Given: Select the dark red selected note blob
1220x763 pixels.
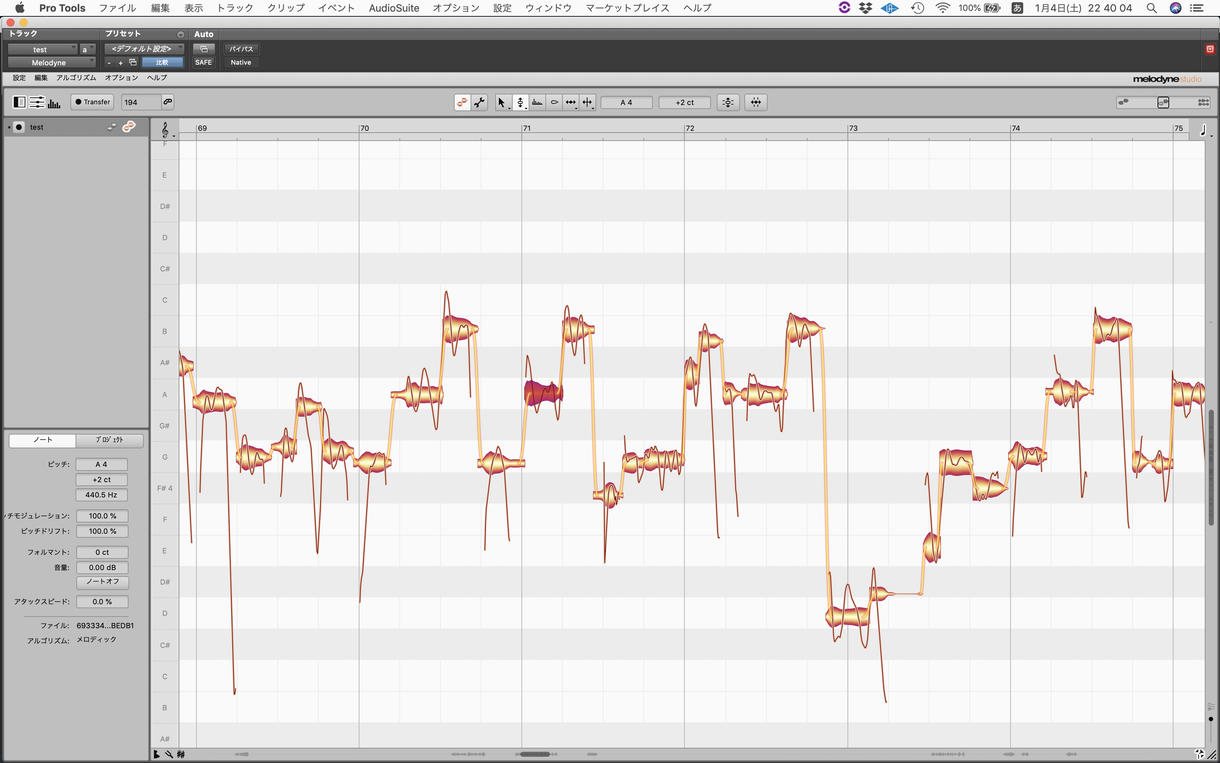Looking at the screenshot, I should tap(543, 393).
